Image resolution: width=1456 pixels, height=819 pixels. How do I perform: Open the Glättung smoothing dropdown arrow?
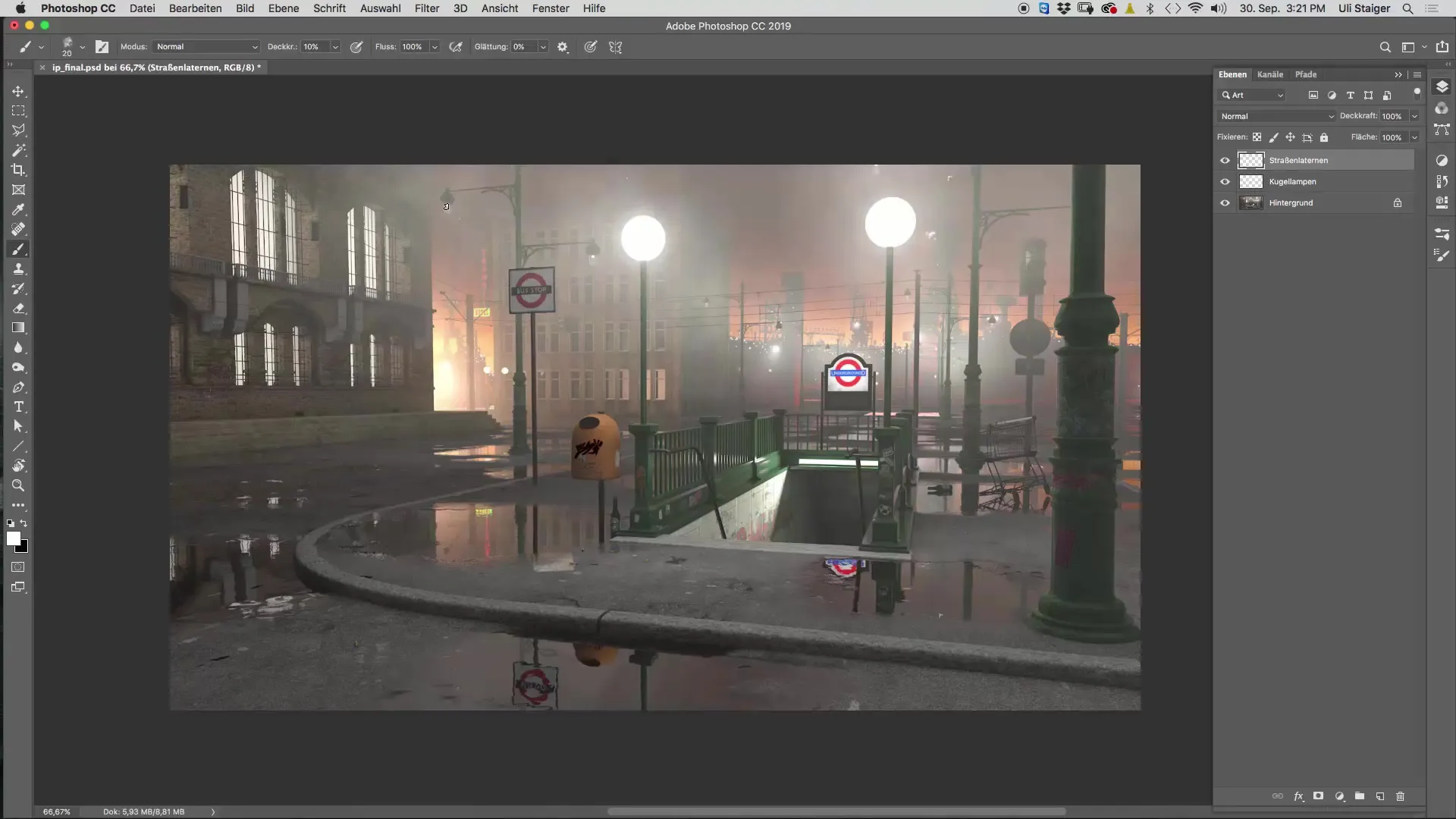(543, 47)
